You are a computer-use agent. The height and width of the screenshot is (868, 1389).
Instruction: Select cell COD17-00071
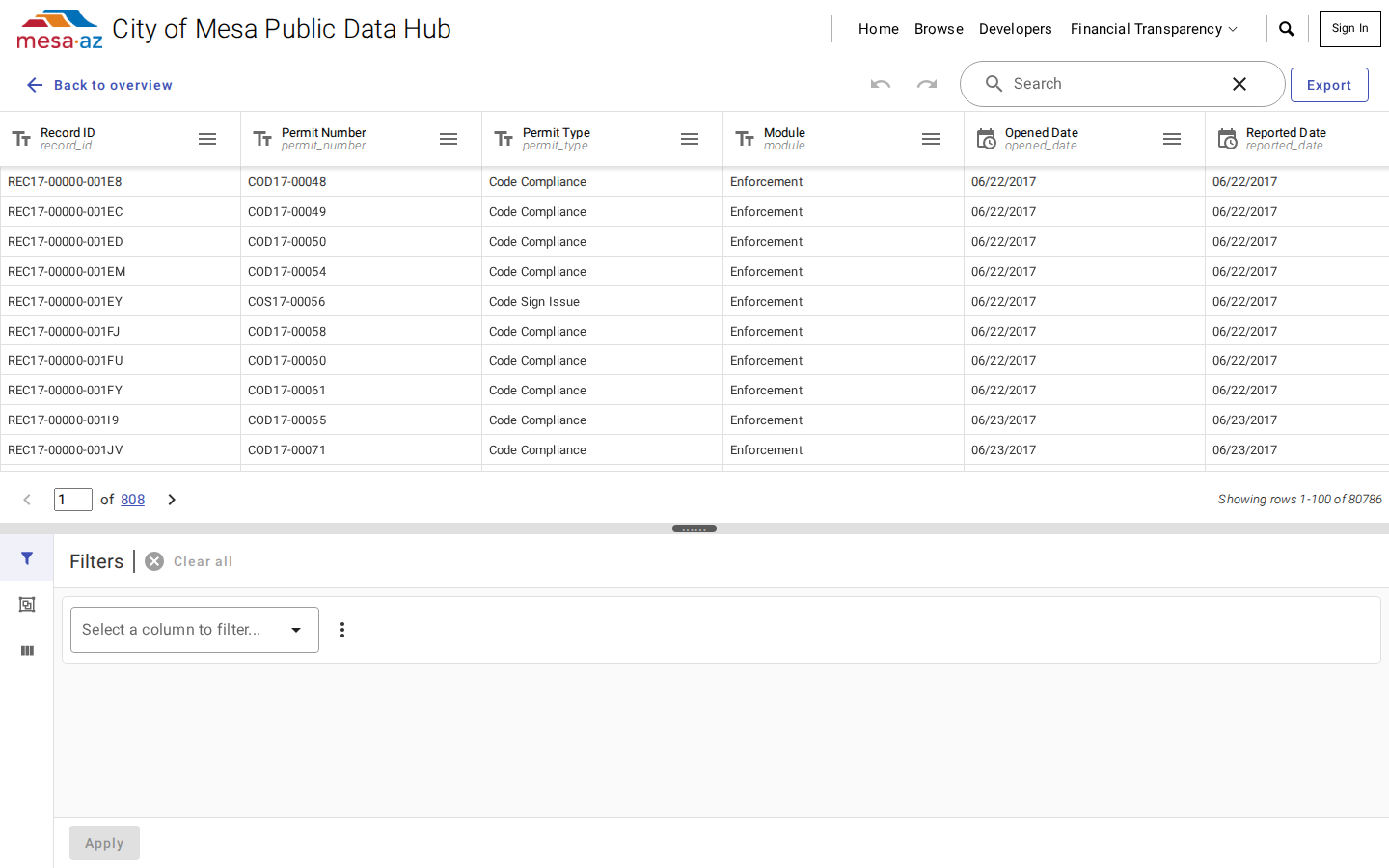coord(362,449)
